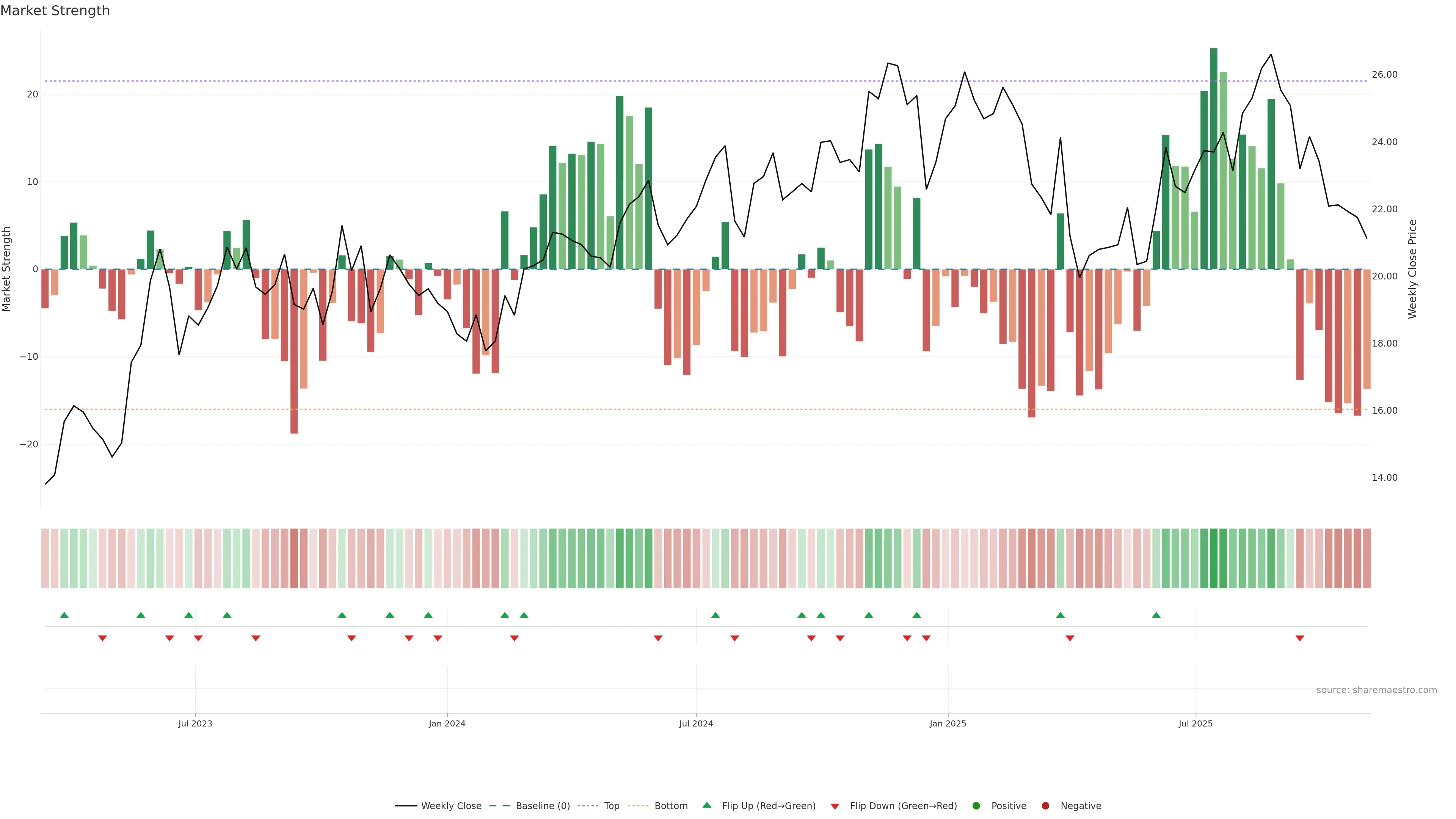Click the dark red Negative legend dot
1456x819 pixels.
point(1045,806)
